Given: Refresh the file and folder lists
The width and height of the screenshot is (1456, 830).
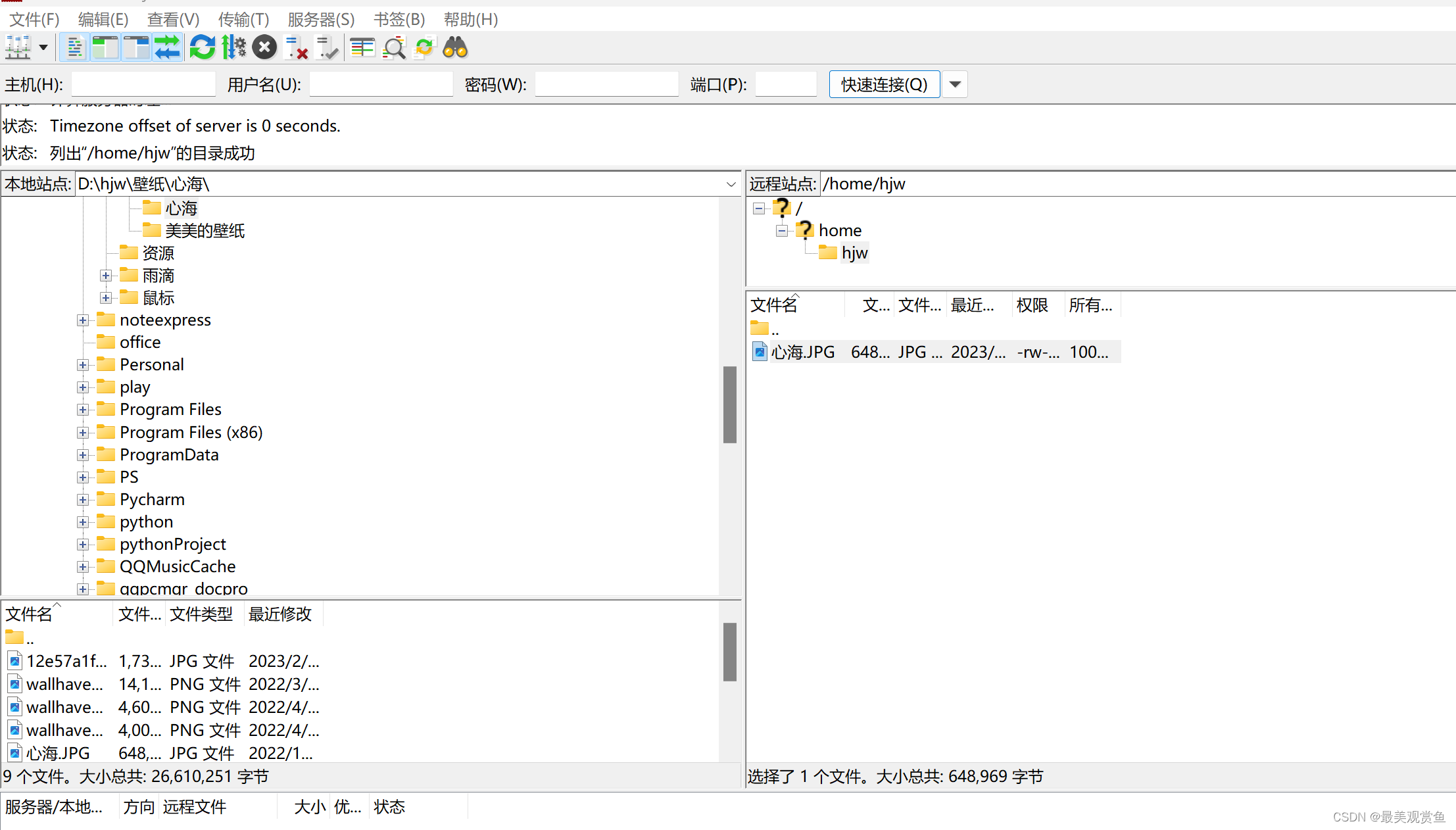Looking at the screenshot, I should [x=203, y=48].
